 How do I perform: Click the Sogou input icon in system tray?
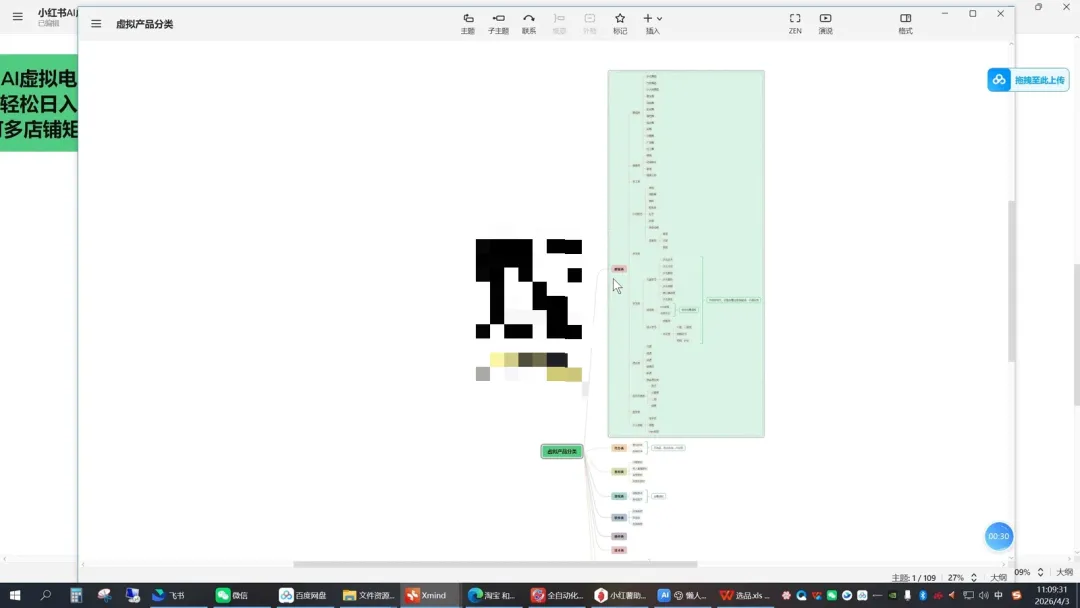[x=1016, y=595]
